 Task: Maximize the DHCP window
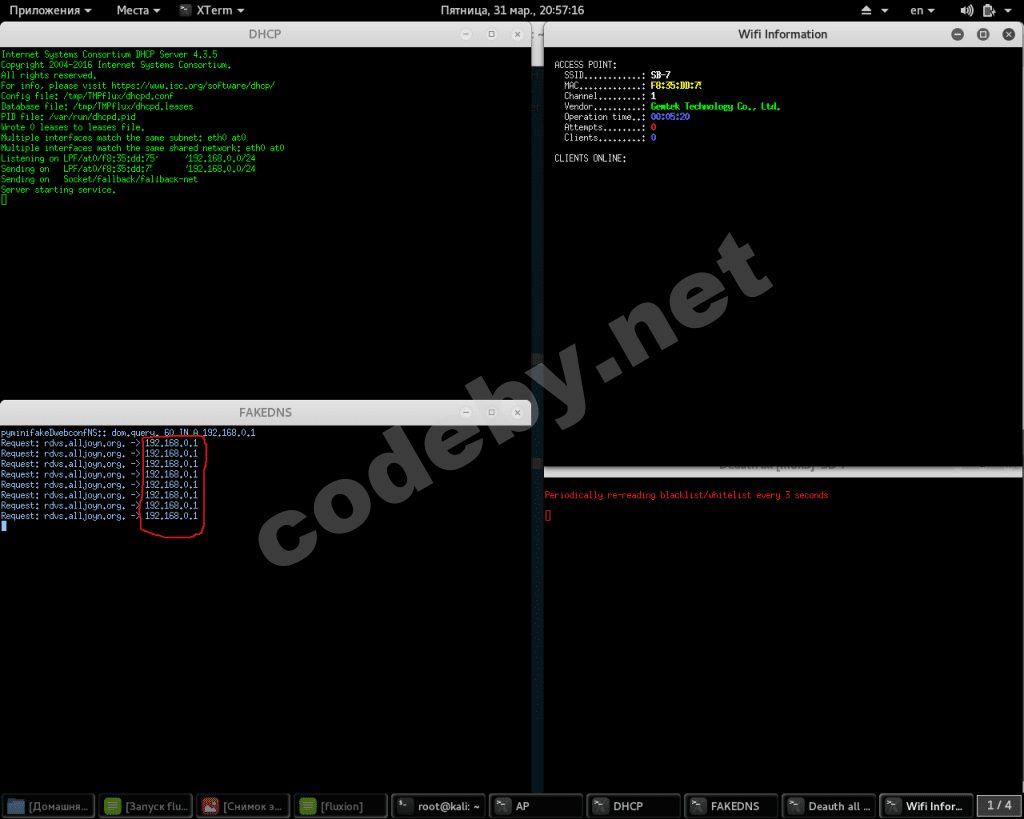point(492,34)
